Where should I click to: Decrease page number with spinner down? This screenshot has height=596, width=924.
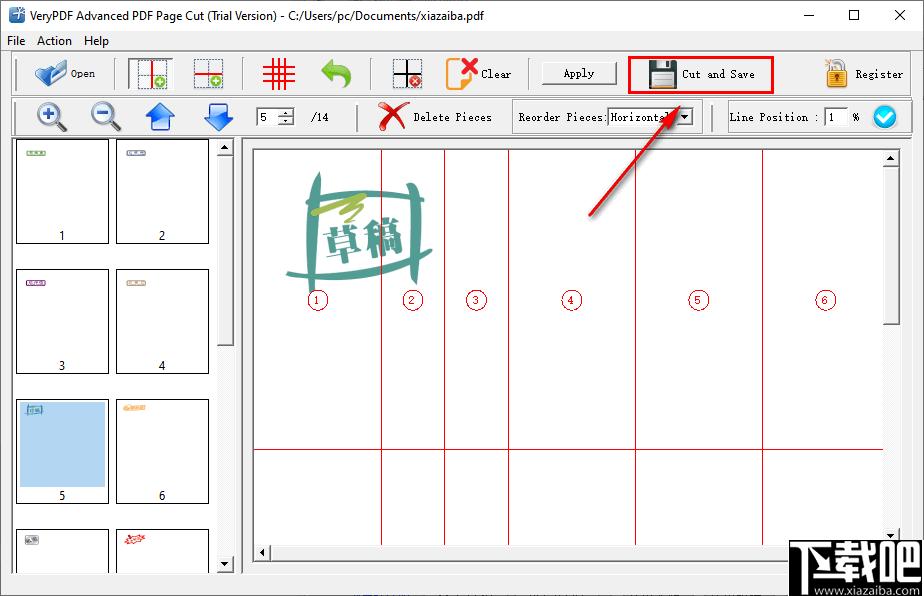pos(286,121)
